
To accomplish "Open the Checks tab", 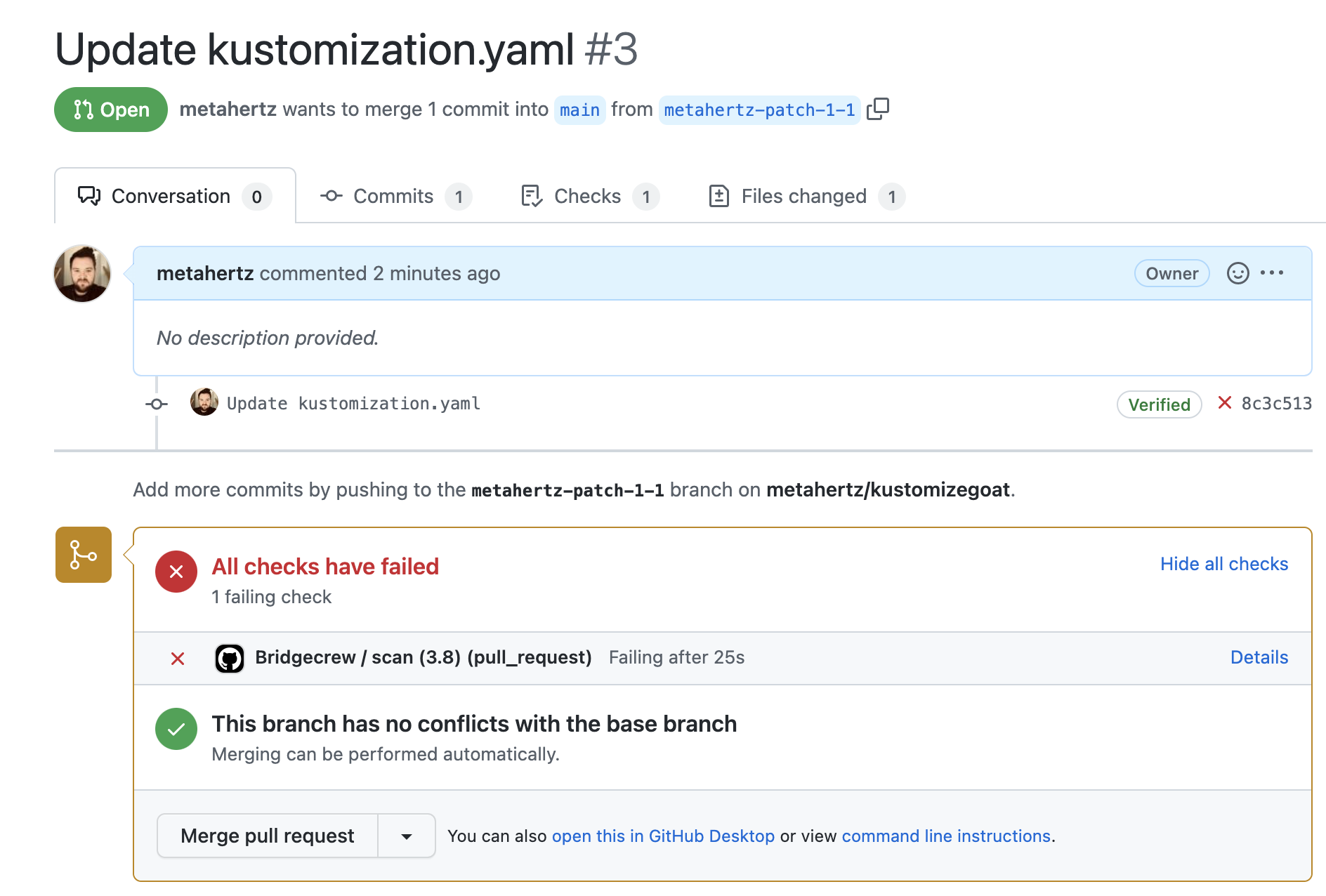I will [590, 196].
